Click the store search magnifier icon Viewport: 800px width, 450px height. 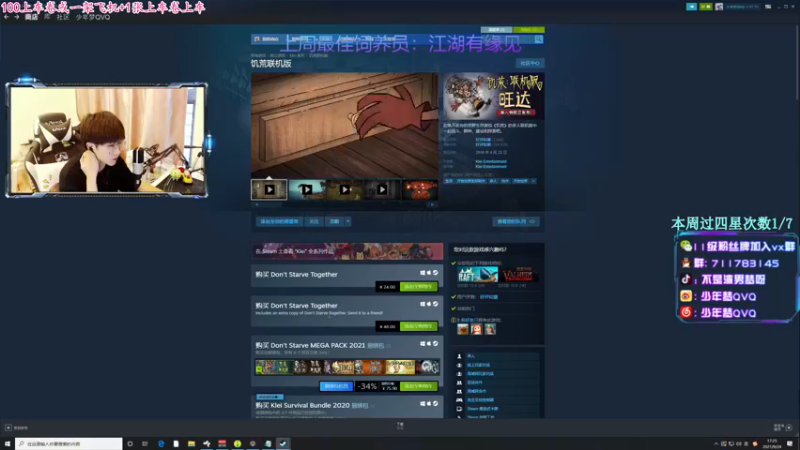(x=538, y=39)
